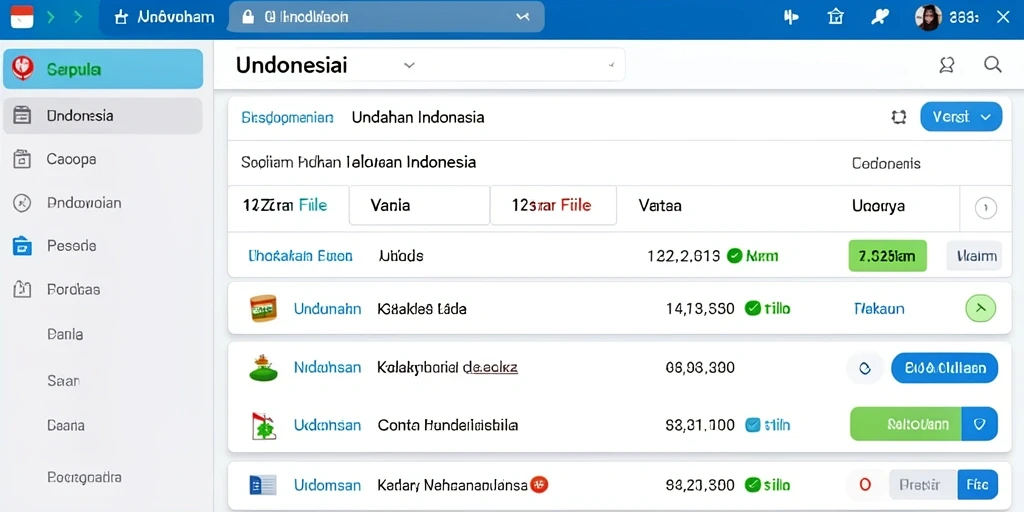Click the round refresh icon in Nidwhsan row
This screenshot has height=512, width=1024.
click(x=865, y=368)
